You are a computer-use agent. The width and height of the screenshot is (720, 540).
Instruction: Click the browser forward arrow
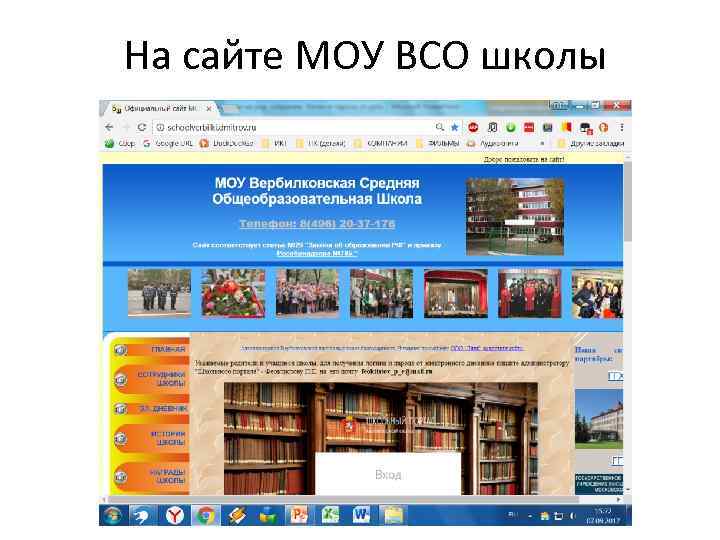[126, 127]
